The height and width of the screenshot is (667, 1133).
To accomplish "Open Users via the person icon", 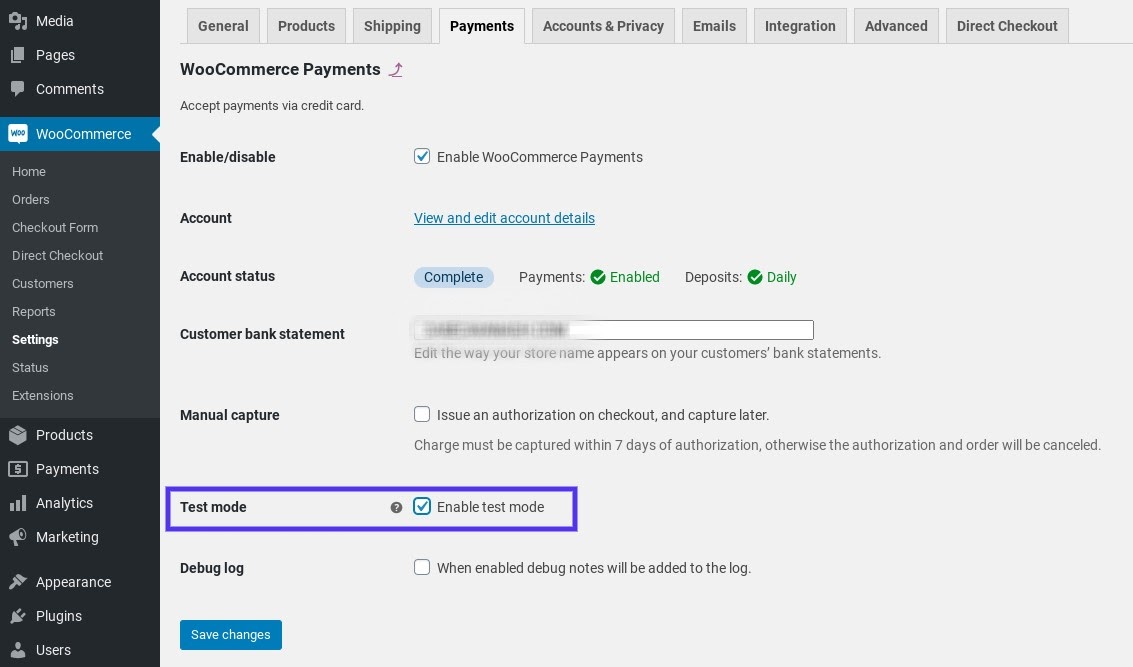I will [x=18, y=650].
